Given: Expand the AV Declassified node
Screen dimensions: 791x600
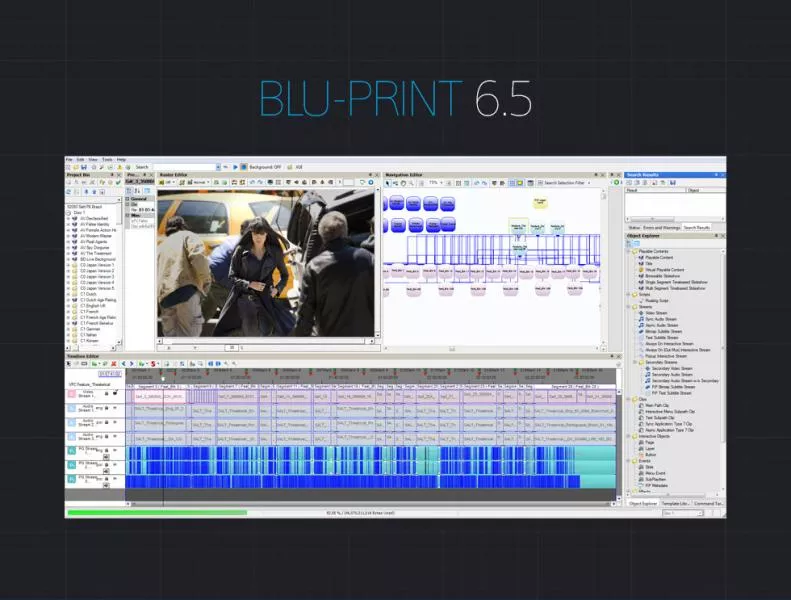Looking at the screenshot, I should coord(69,219).
